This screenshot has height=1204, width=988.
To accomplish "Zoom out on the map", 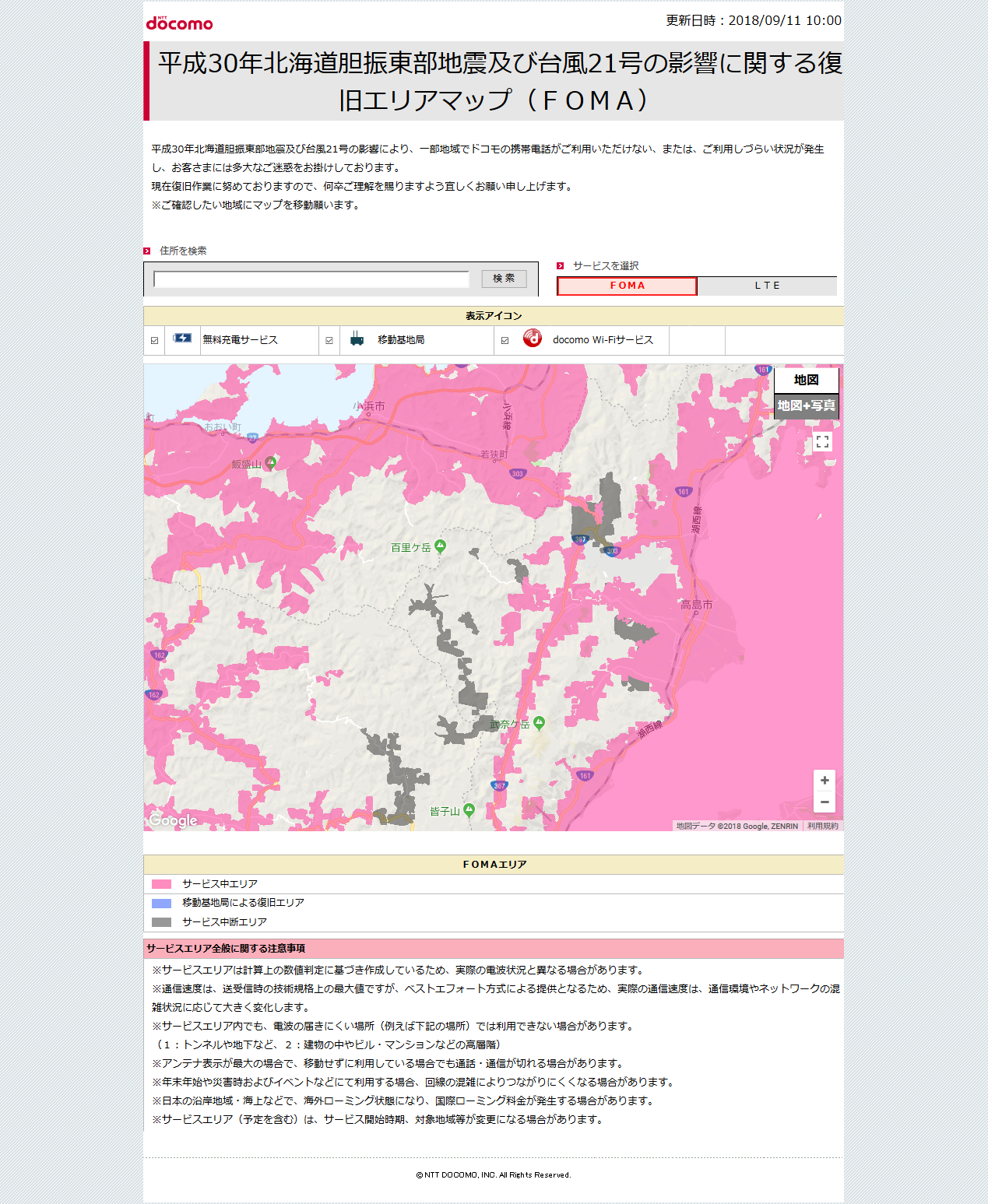I will pos(825,802).
